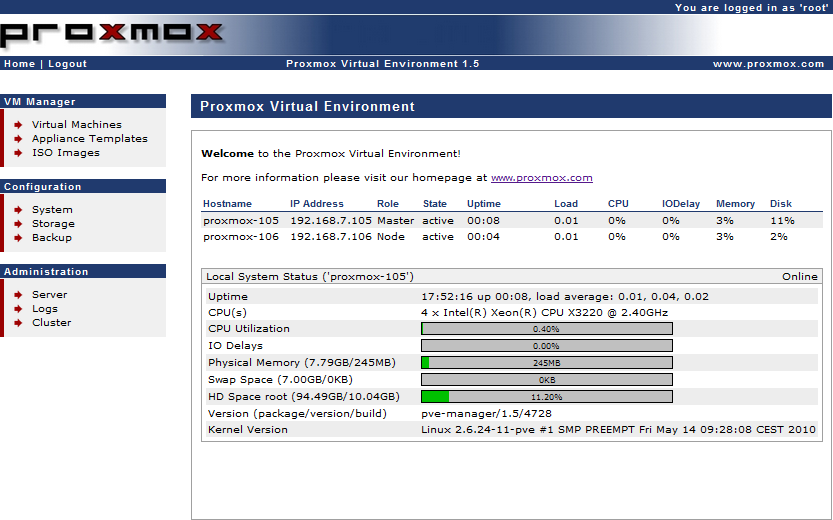This screenshot has height=520, width=833.
Task: View the Logs page
Action: 45,309
